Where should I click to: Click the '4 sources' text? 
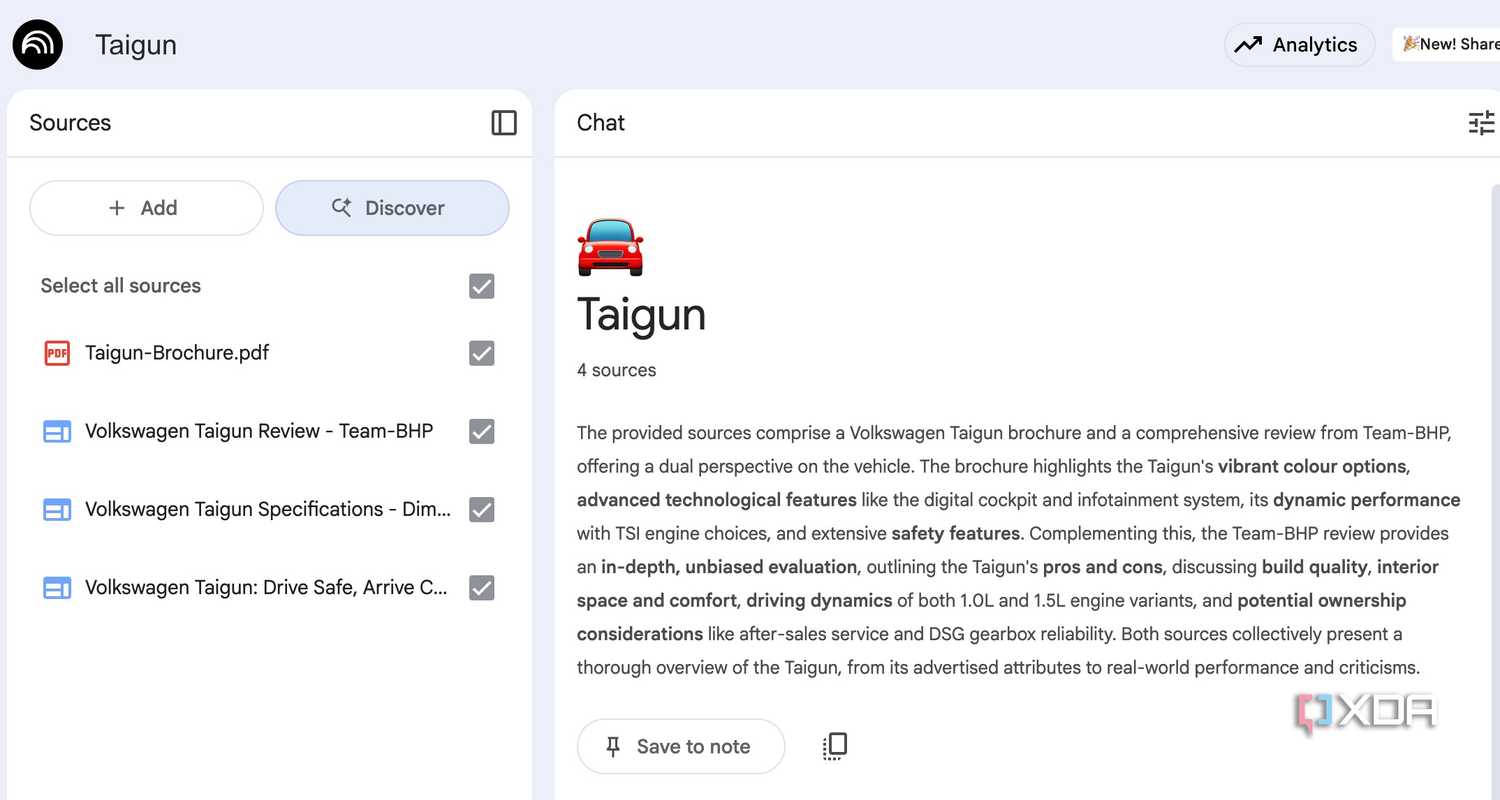(617, 370)
